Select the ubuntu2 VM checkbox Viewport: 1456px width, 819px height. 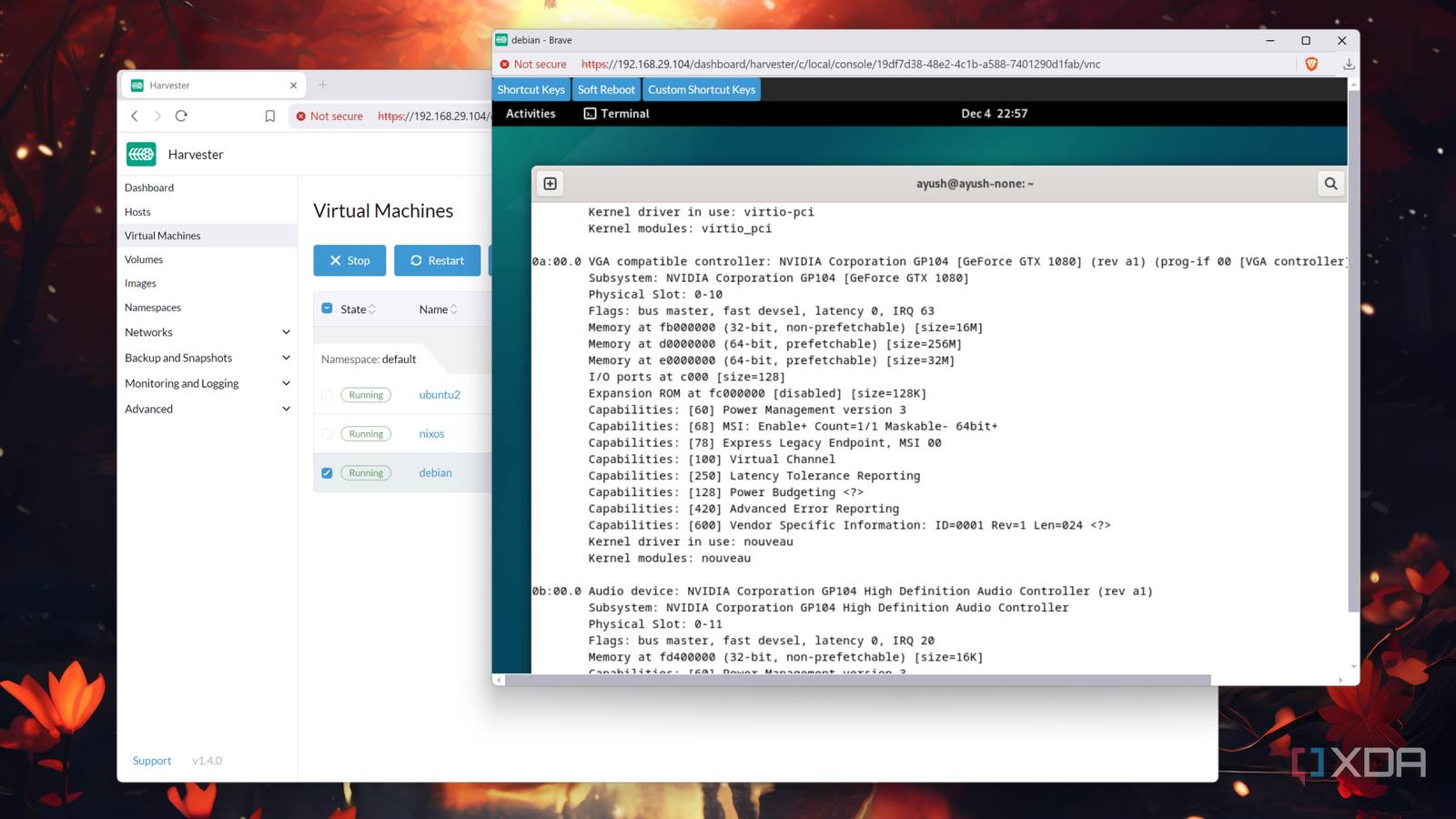click(x=327, y=395)
